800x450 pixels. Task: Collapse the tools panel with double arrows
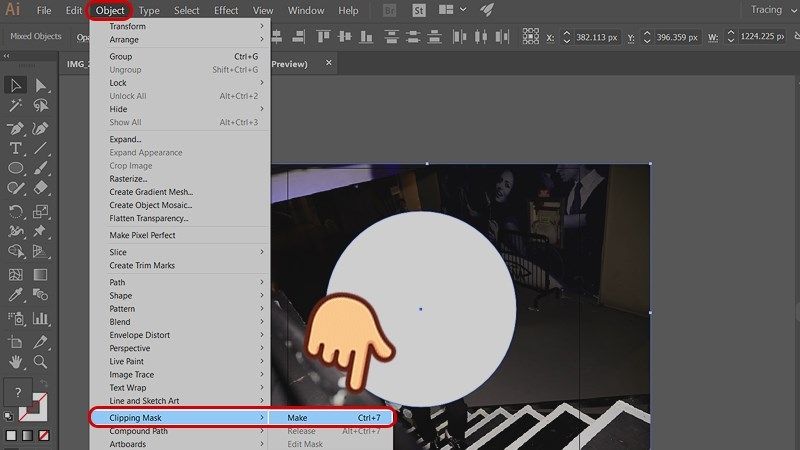pyautogui.click(x=6, y=56)
